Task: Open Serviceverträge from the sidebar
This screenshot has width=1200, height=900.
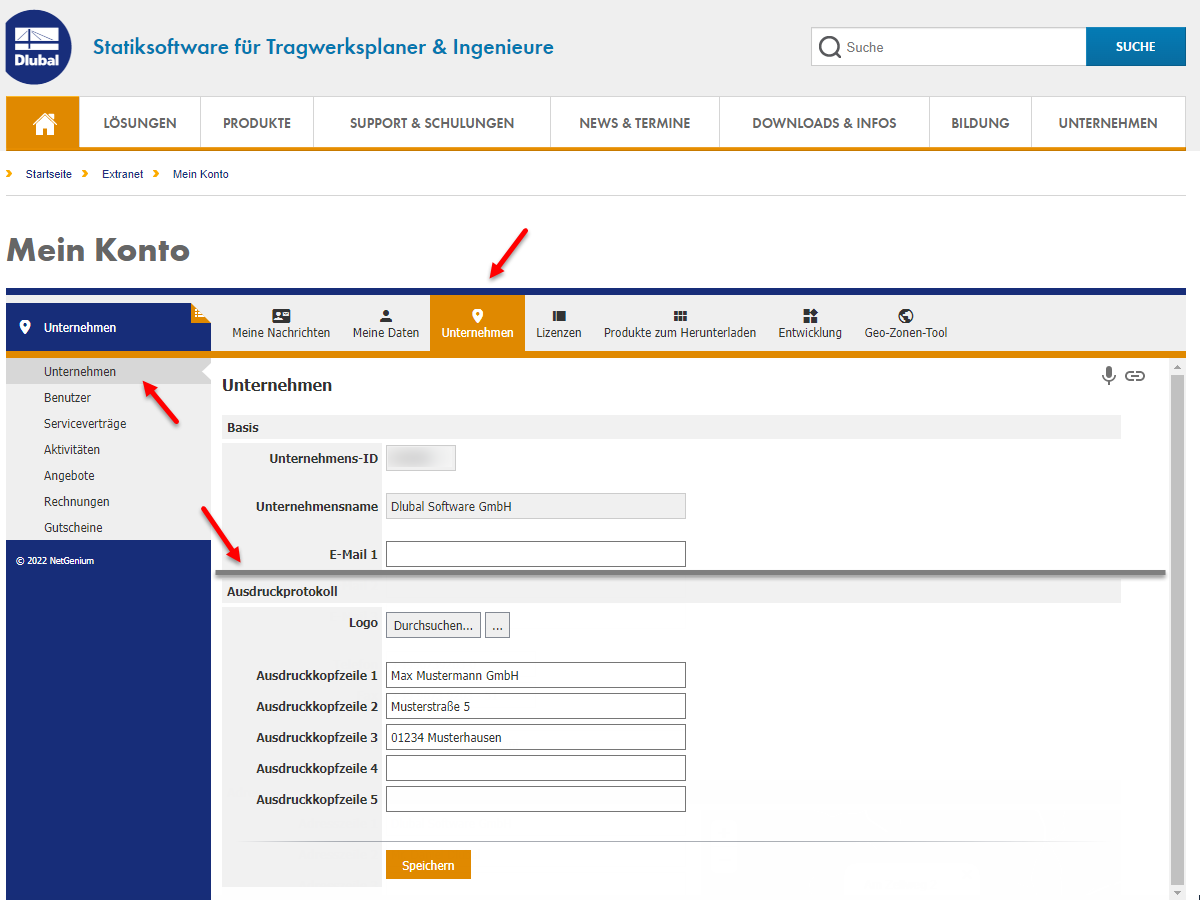Action: pyautogui.click(x=85, y=423)
